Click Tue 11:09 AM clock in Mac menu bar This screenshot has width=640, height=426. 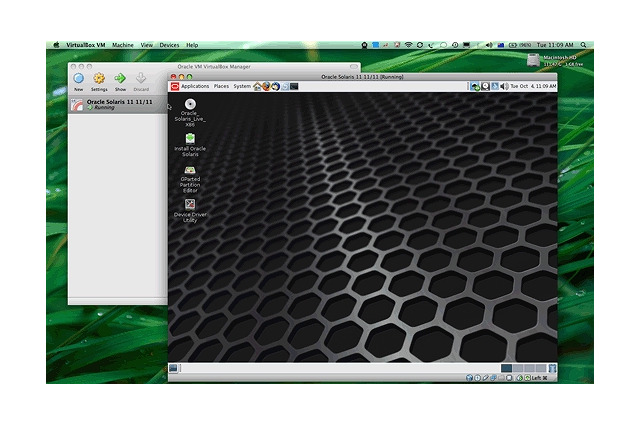coord(555,45)
